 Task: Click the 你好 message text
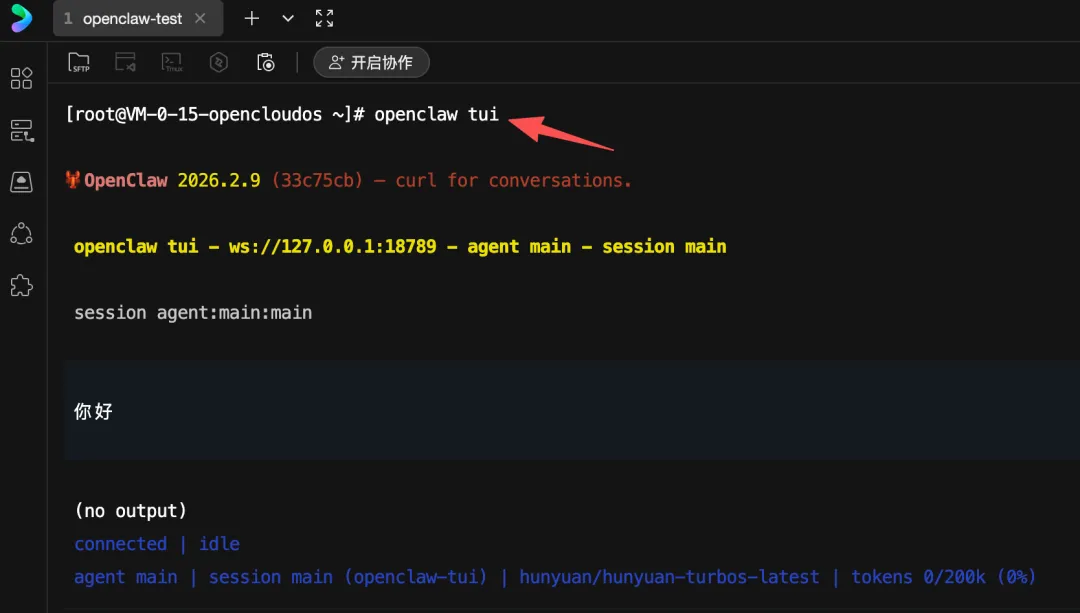click(x=93, y=412)
